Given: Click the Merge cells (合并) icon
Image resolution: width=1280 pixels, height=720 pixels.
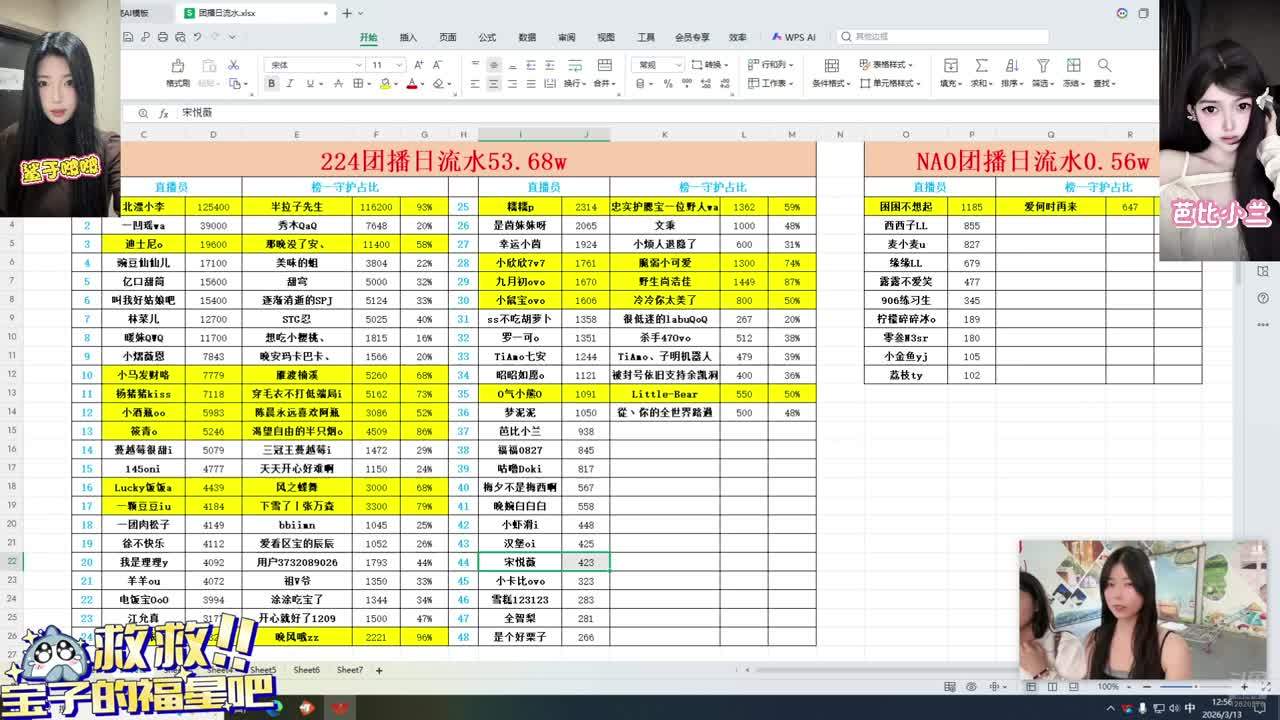Looking at the screenshot, I should tap(604, 66).
